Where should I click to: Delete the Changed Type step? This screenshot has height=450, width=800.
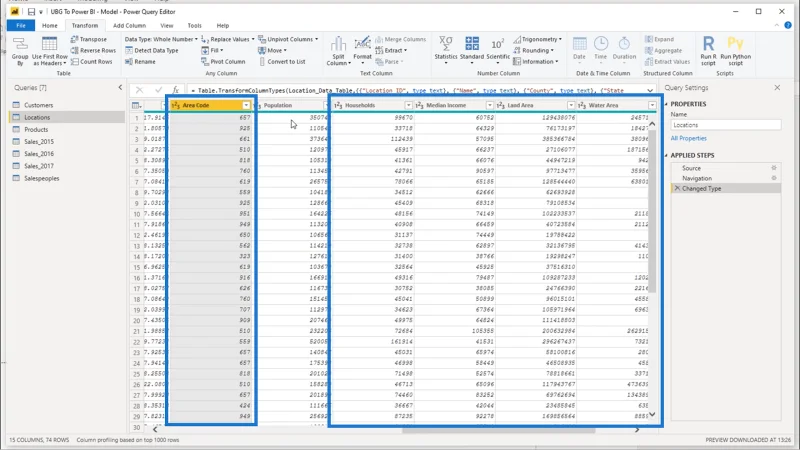[x=677, y=188]
